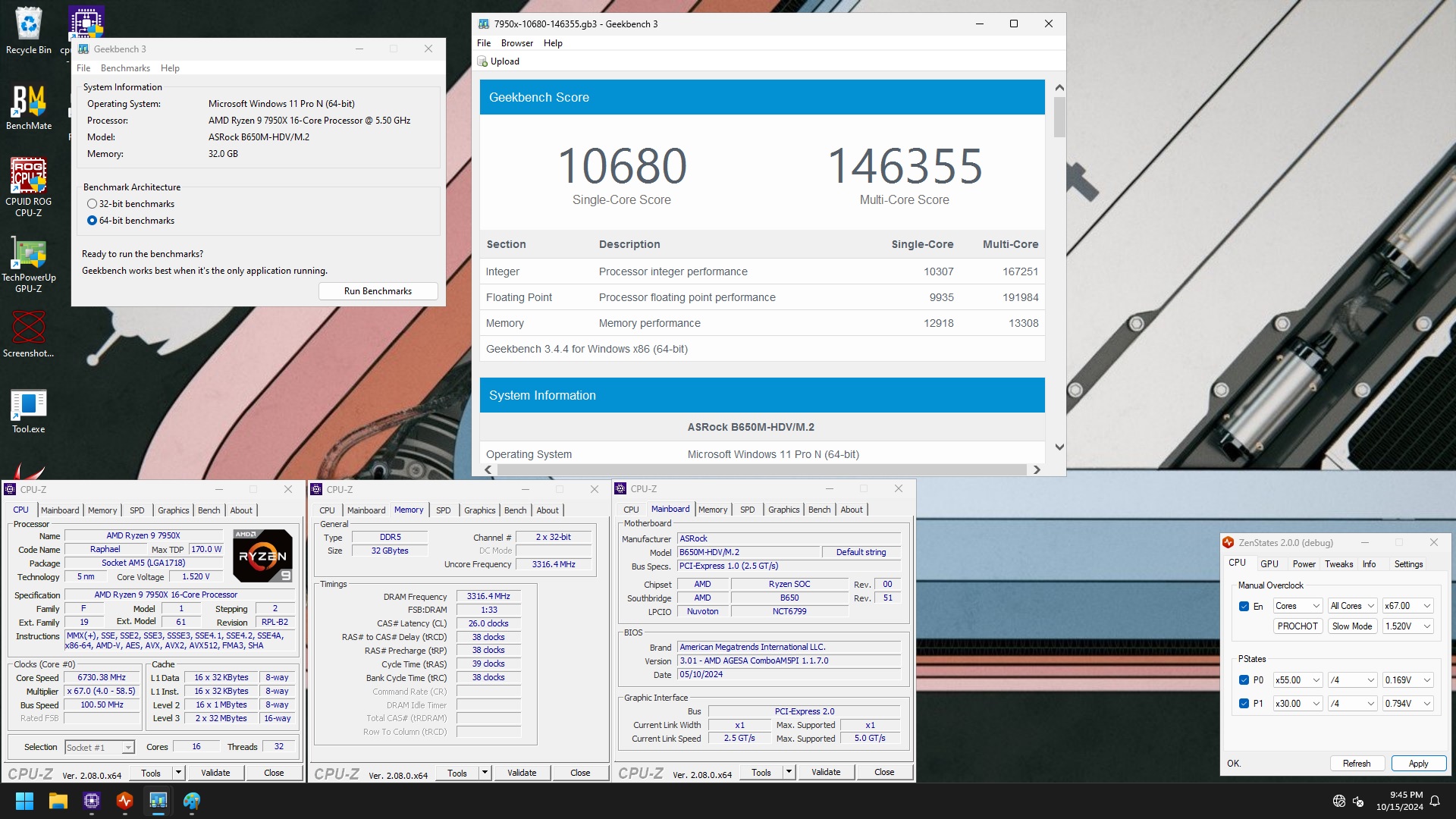
Task: Click Apply in ZenStates
Action: coord(1418,764)
